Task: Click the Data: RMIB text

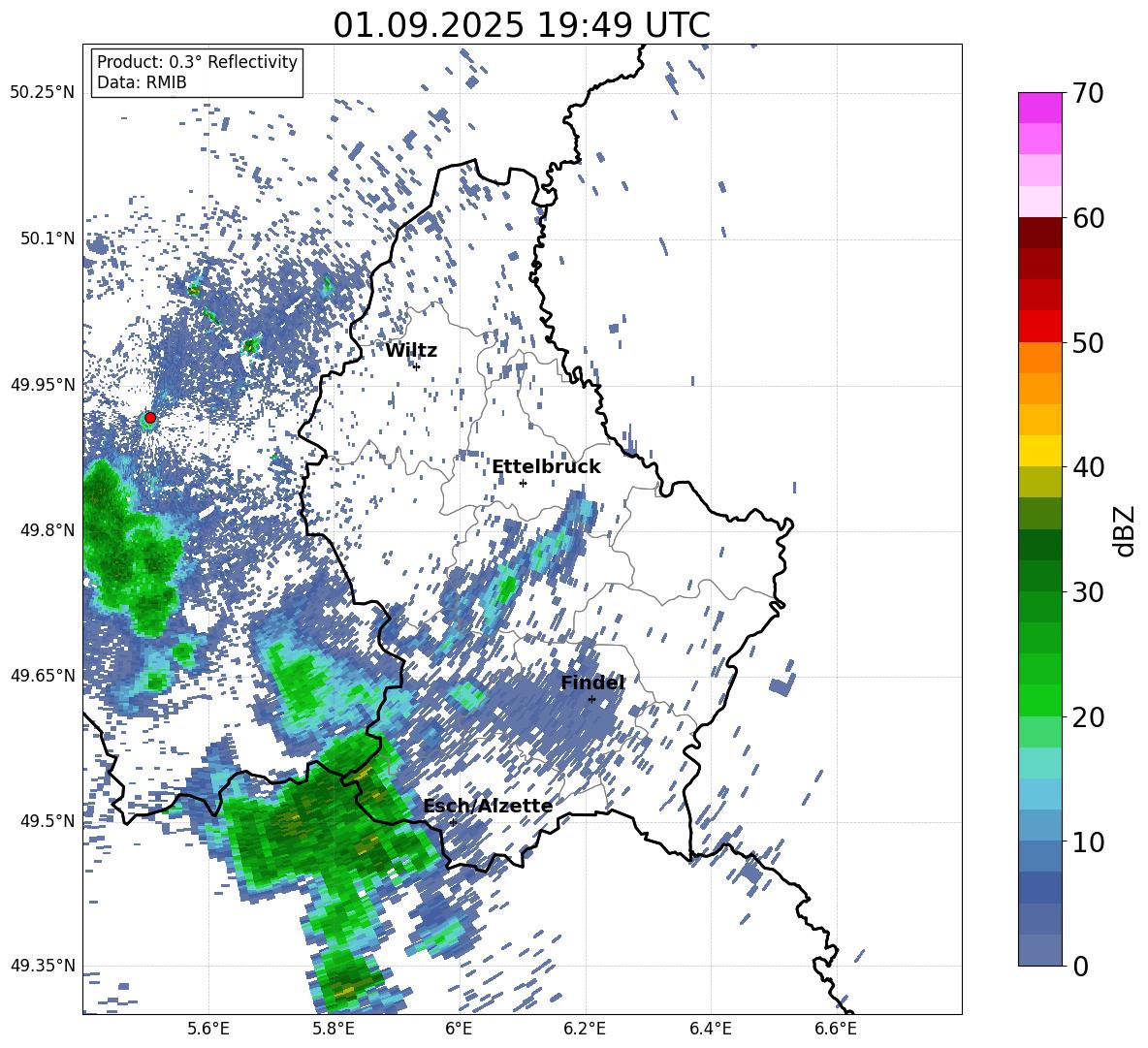Action: 142,82
